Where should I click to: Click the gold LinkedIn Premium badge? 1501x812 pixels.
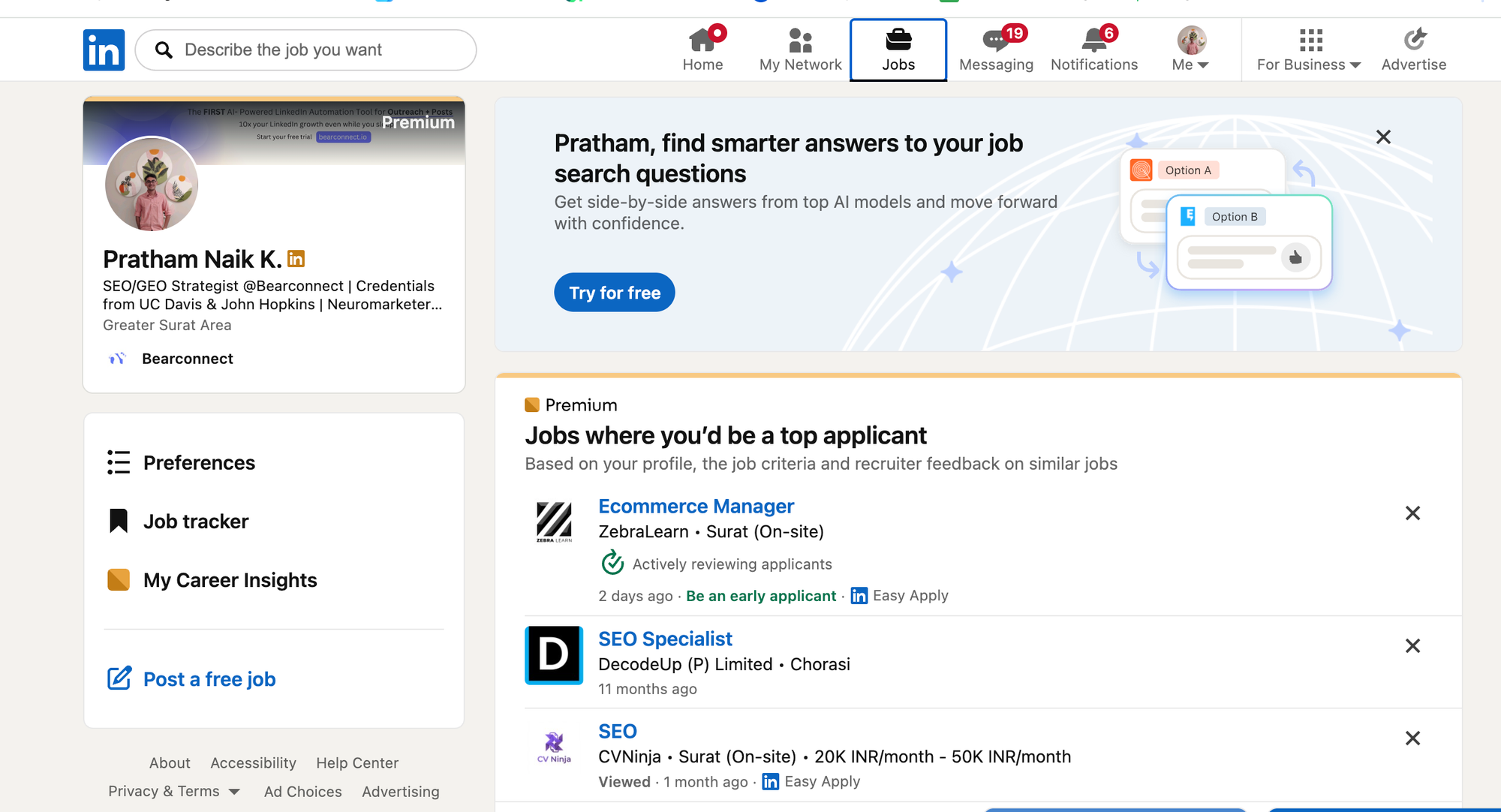[296, 259]
